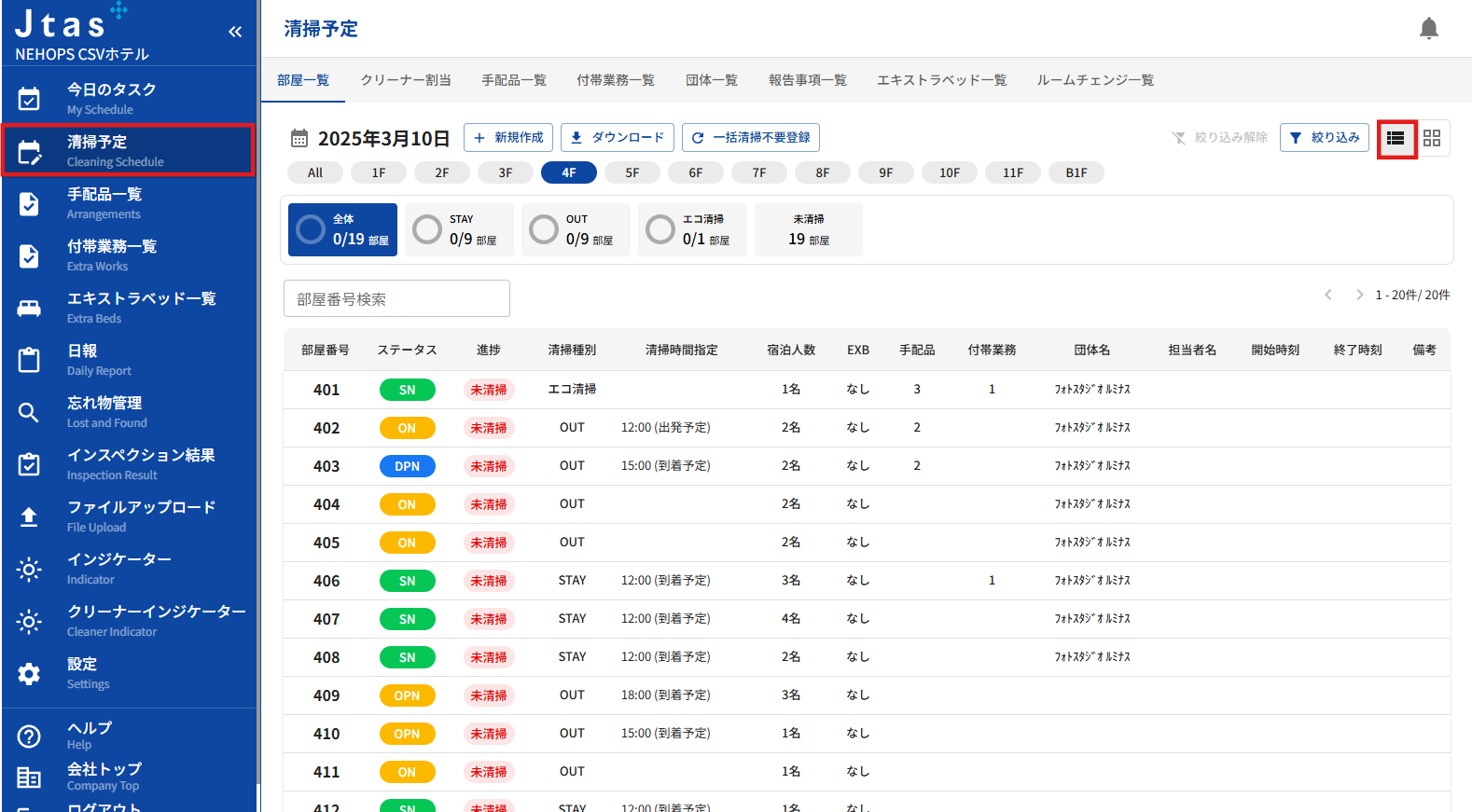The height and width of the screenshot is (812, 1472).
Task: Open File Upload in sidebar
Action: 129,516
